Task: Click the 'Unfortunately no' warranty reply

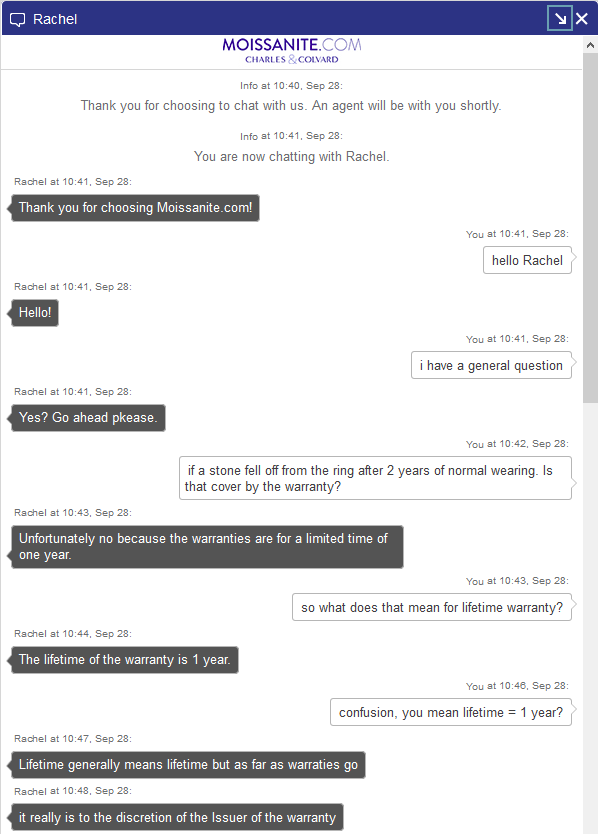Action: tap(207, 547)
